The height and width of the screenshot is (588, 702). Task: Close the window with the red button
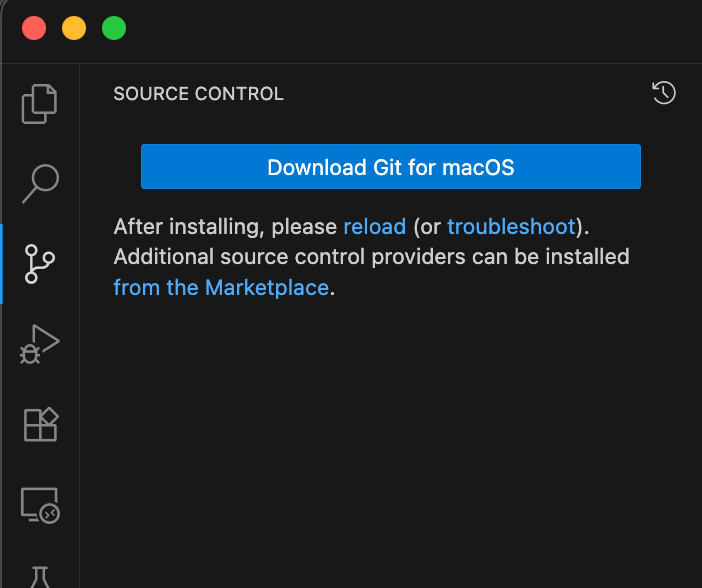click(34, 28)
